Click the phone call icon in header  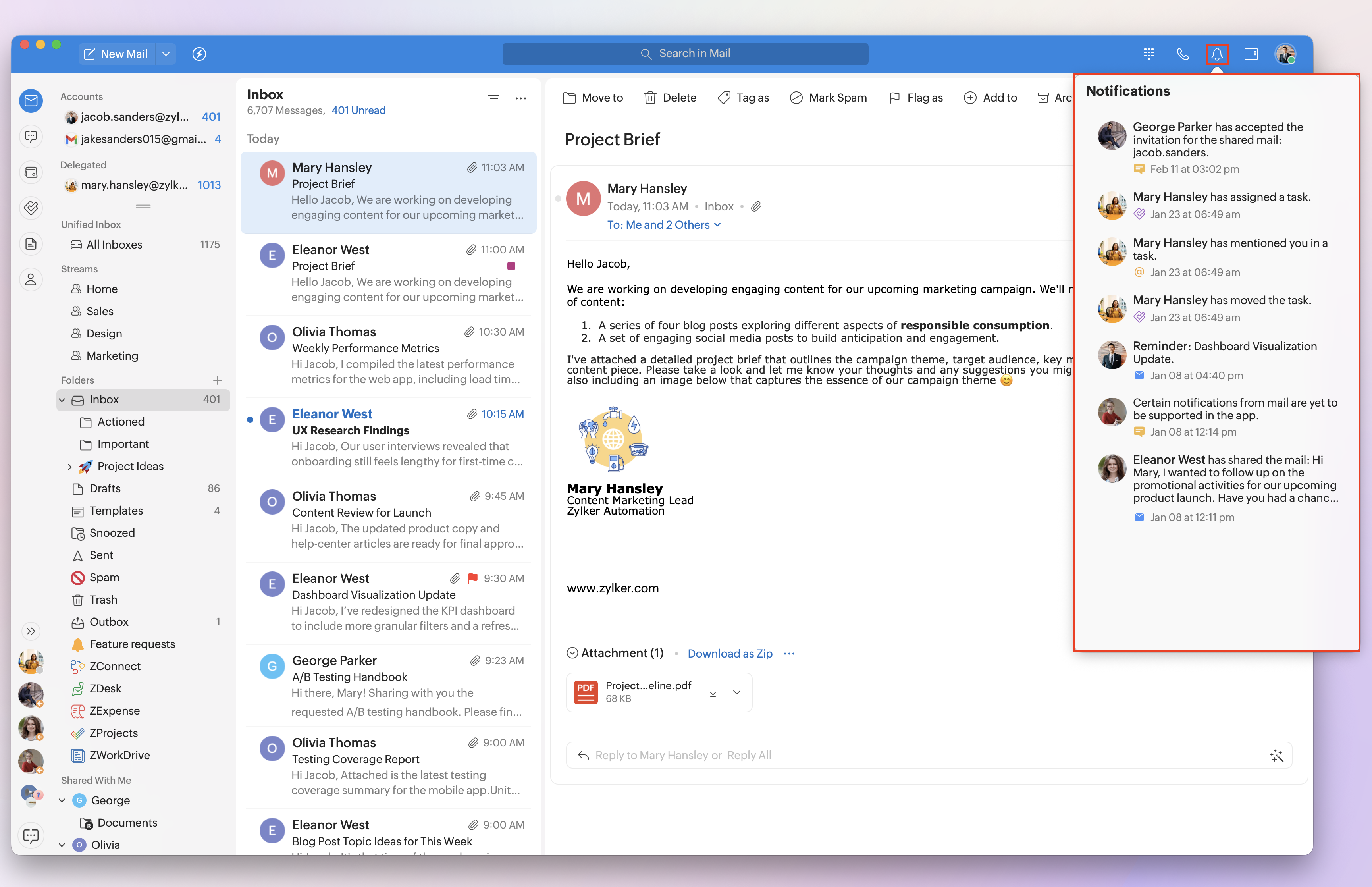[1183, 54]
